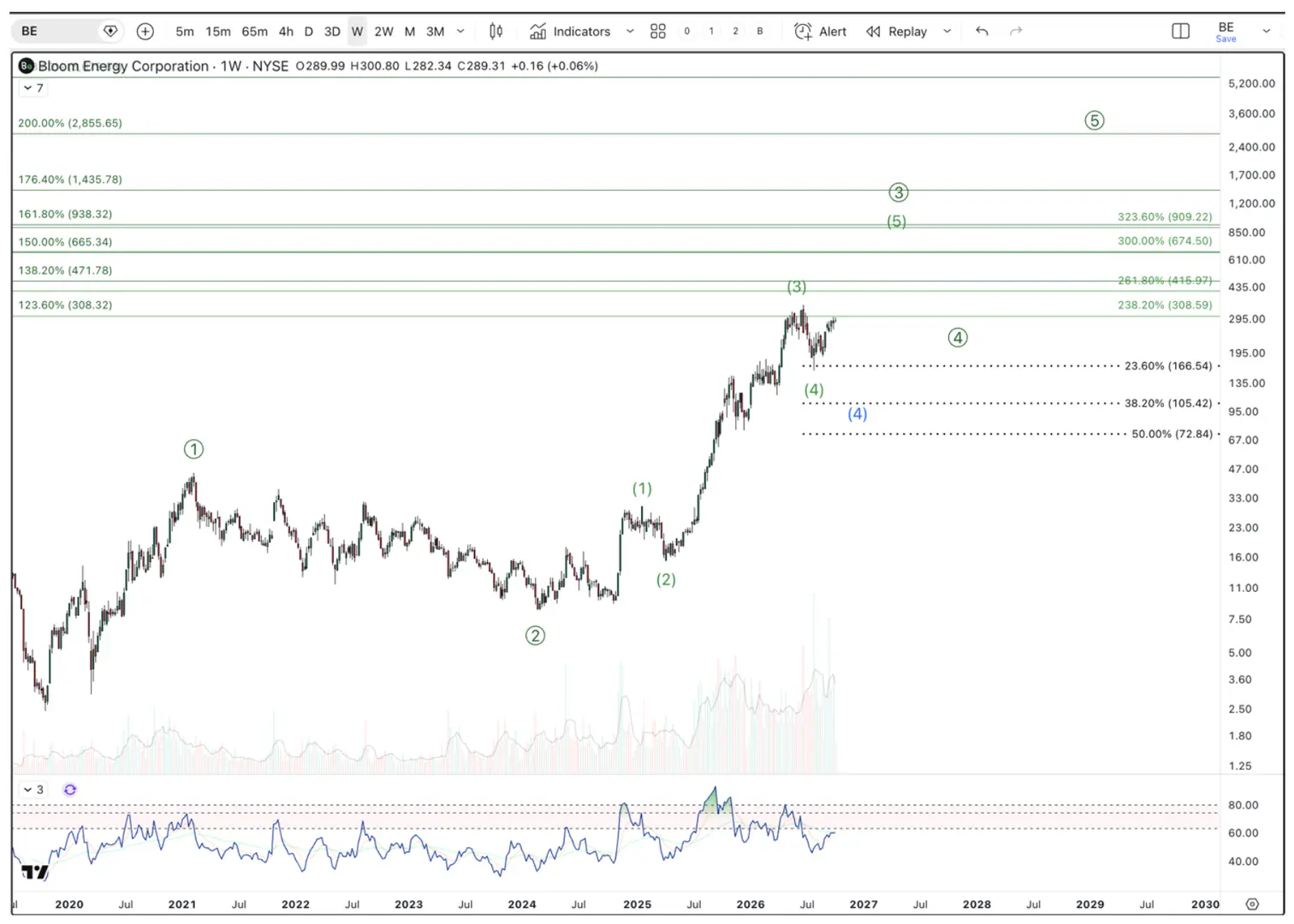Create an Alert

pos(820,32)
